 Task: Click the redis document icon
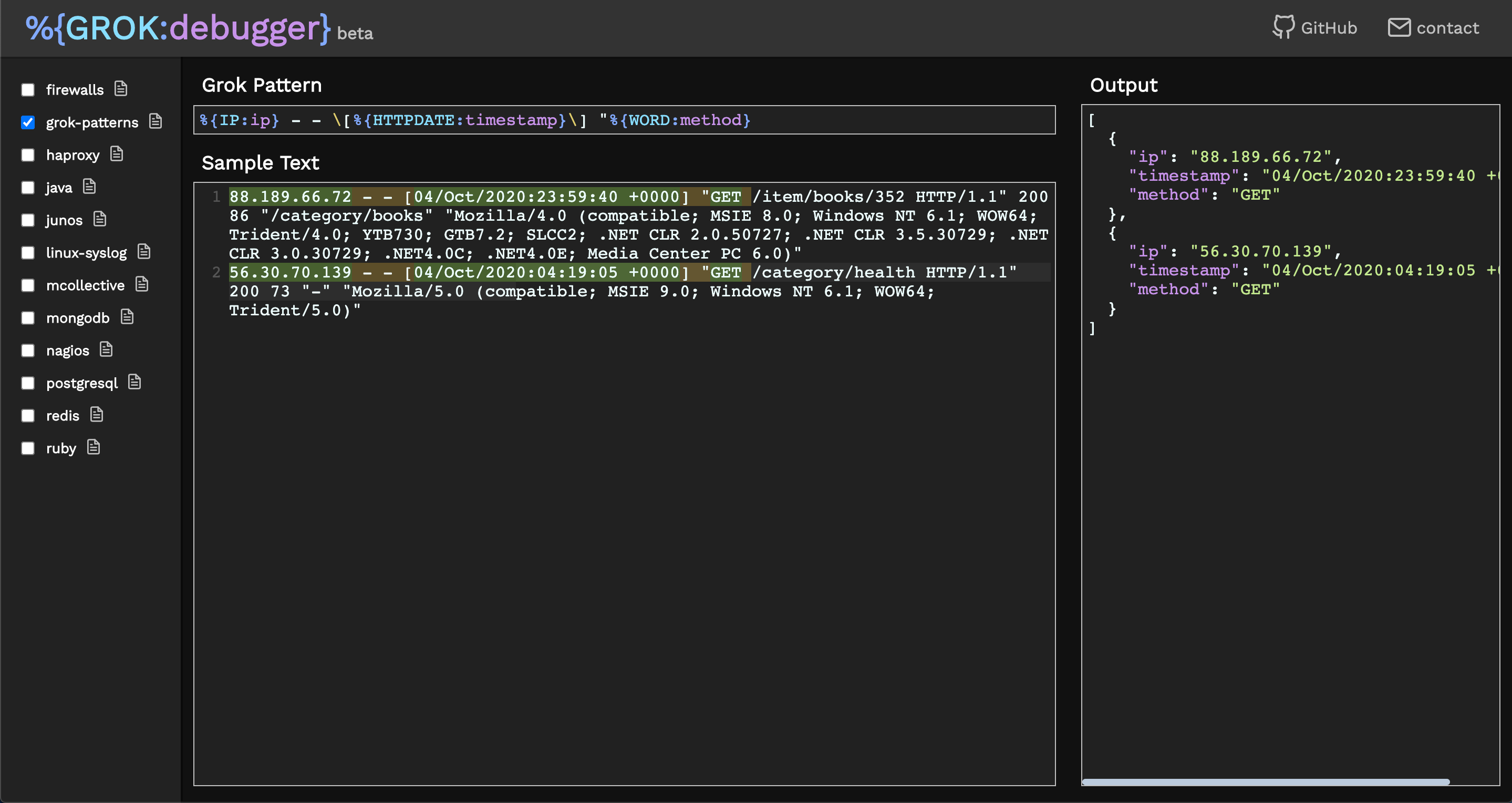pos(97,415)
